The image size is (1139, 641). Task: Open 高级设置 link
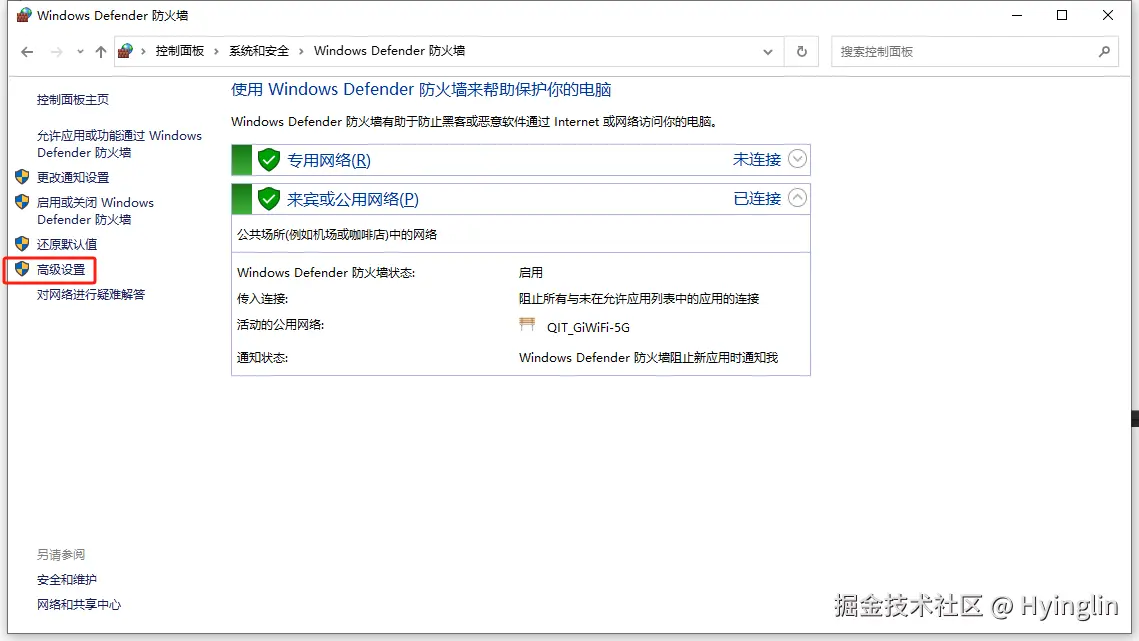pos(61,270)
